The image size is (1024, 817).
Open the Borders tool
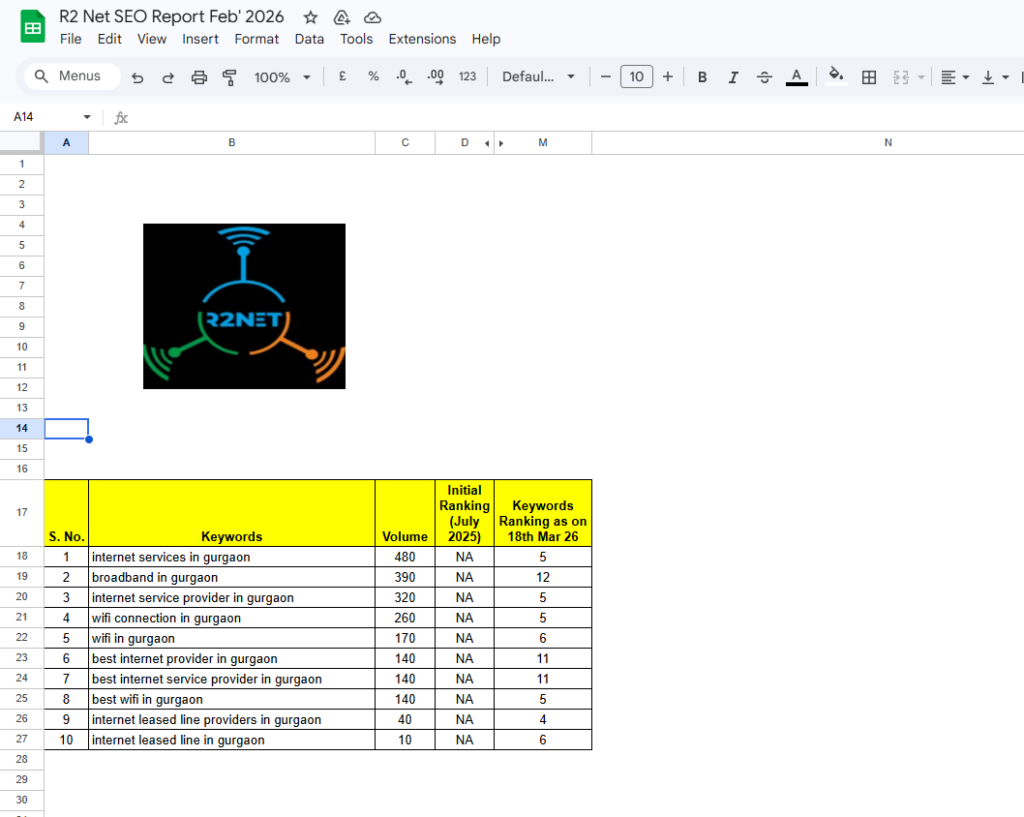point(869,77)
